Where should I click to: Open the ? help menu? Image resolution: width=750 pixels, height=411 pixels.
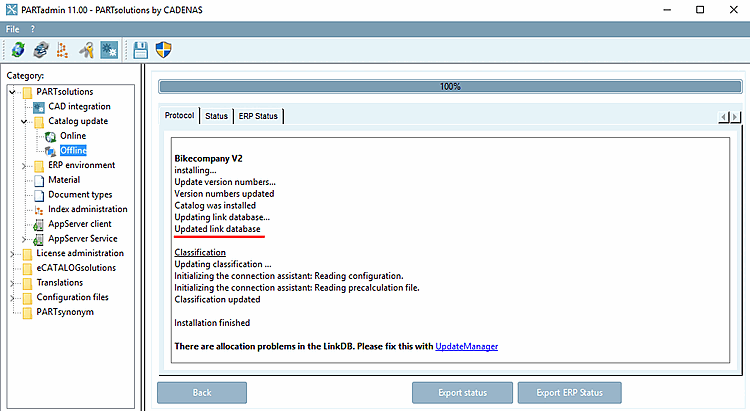(x=33, y=29)
